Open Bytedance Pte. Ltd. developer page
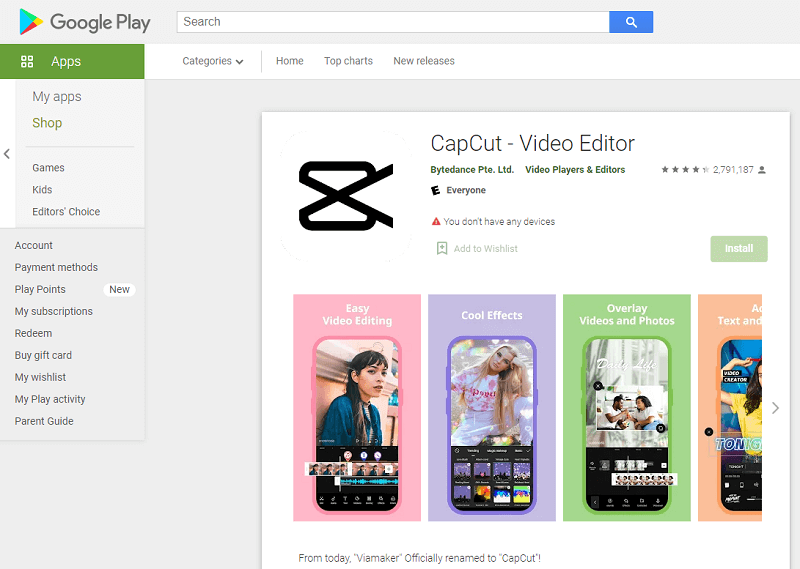Viewport: 800px width, 569px height. pos(472,169)
